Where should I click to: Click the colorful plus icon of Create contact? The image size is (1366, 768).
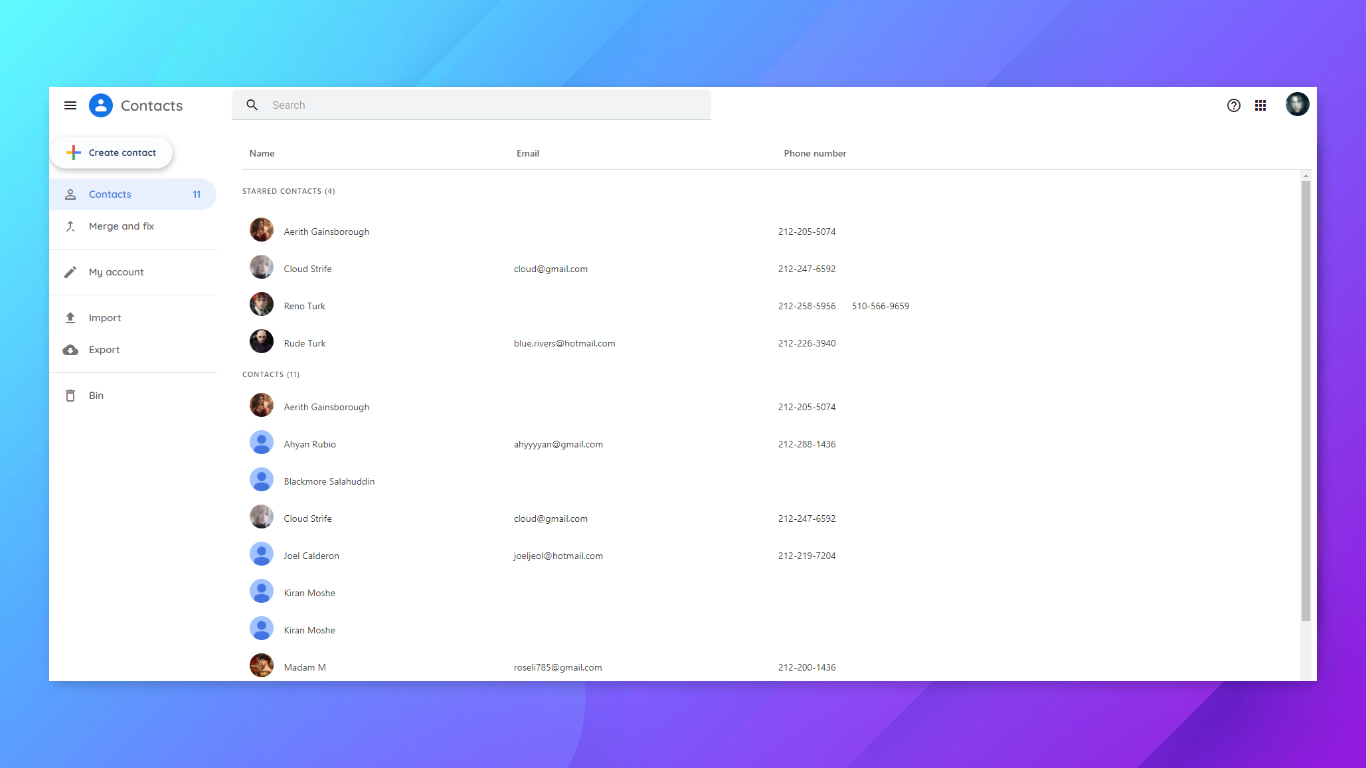pyautogui.click(x=73, y=153)
